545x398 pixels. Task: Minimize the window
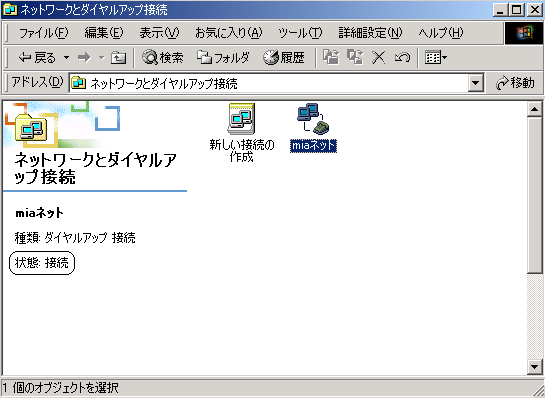[500, 10]
